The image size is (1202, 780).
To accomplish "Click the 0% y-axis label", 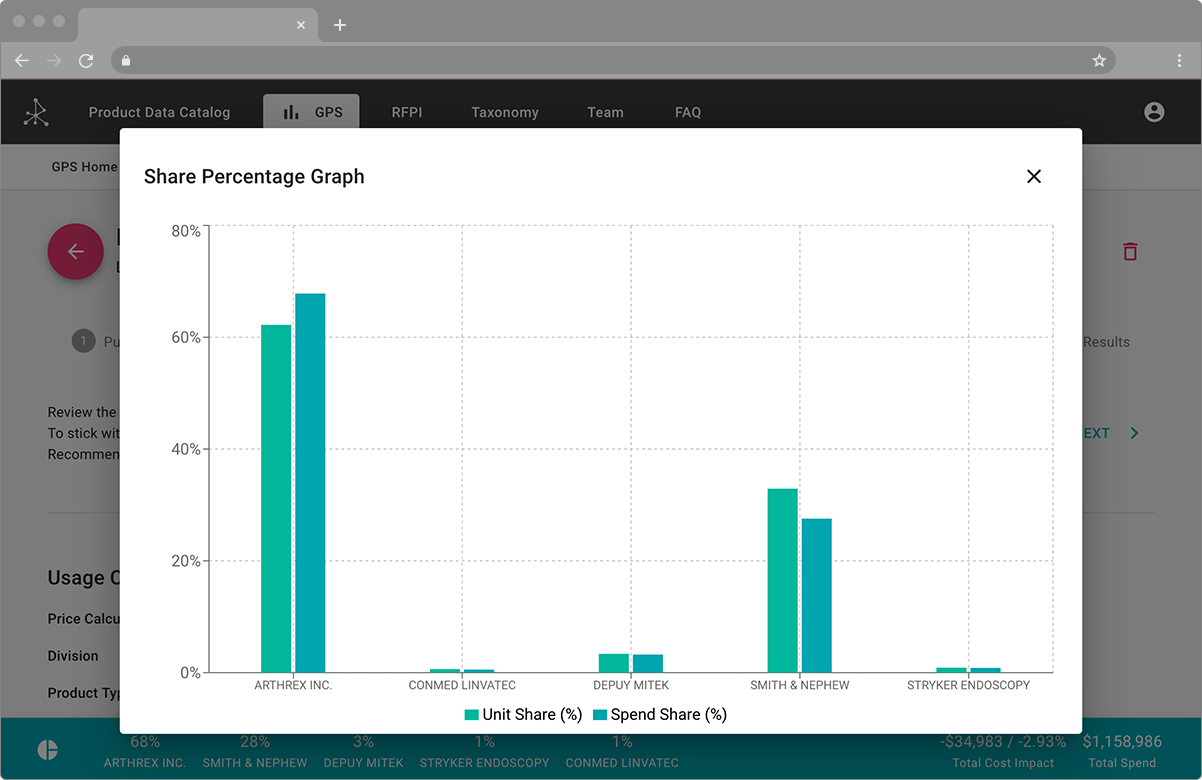I will [x=190, y=673].
